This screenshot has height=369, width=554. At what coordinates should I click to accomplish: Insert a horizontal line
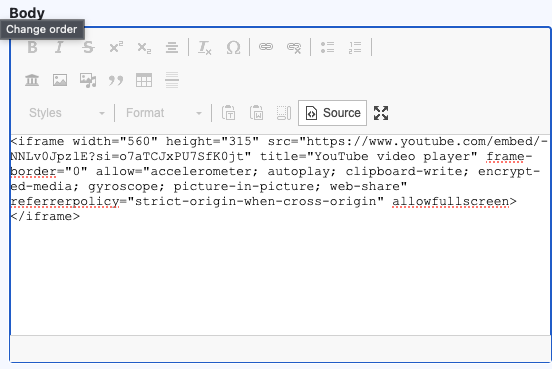[172, 80]
